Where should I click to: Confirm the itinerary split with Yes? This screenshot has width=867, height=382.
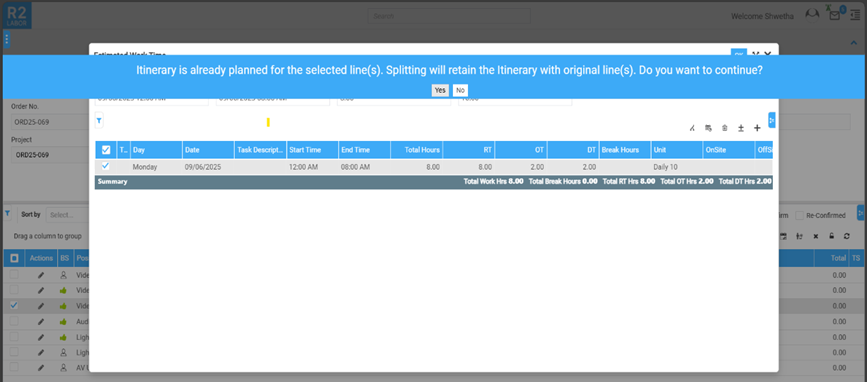point(440,90)
